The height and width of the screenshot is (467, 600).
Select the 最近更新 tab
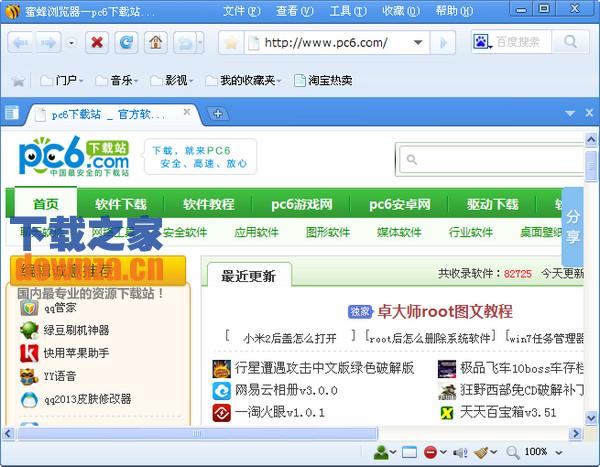249,275
